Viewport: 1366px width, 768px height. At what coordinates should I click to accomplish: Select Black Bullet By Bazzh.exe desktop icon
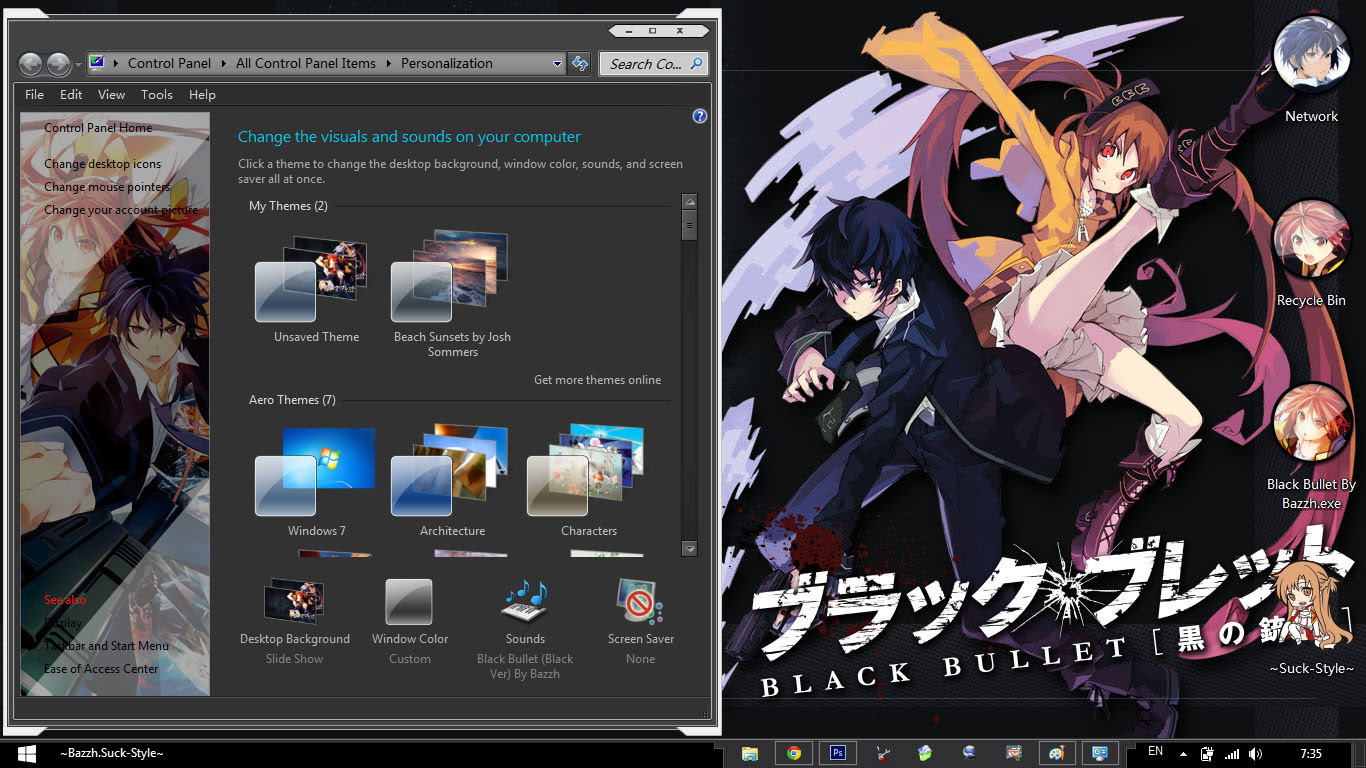(x=1311, y=445)
